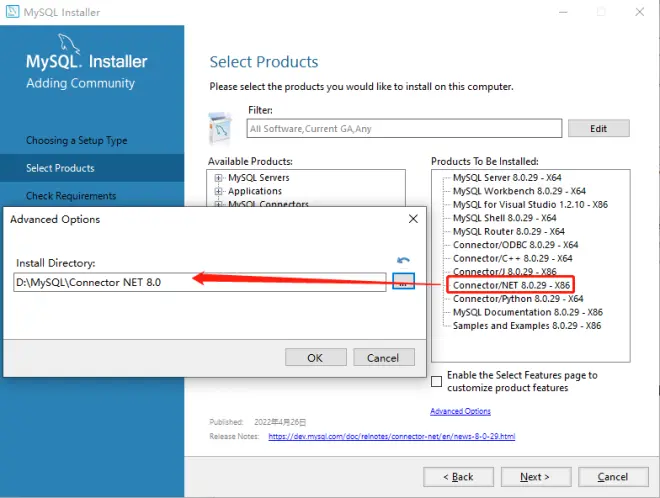660x498 pixels.
Task: Cancel the MySQL Installer wizard
Action: pyautogui.click(x=613, y=477)
